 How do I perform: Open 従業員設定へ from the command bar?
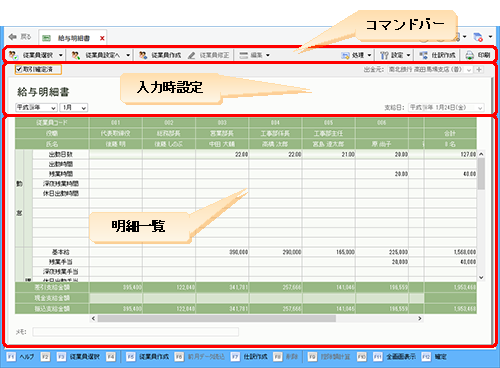pyautogui.click(x=100, y=55)
